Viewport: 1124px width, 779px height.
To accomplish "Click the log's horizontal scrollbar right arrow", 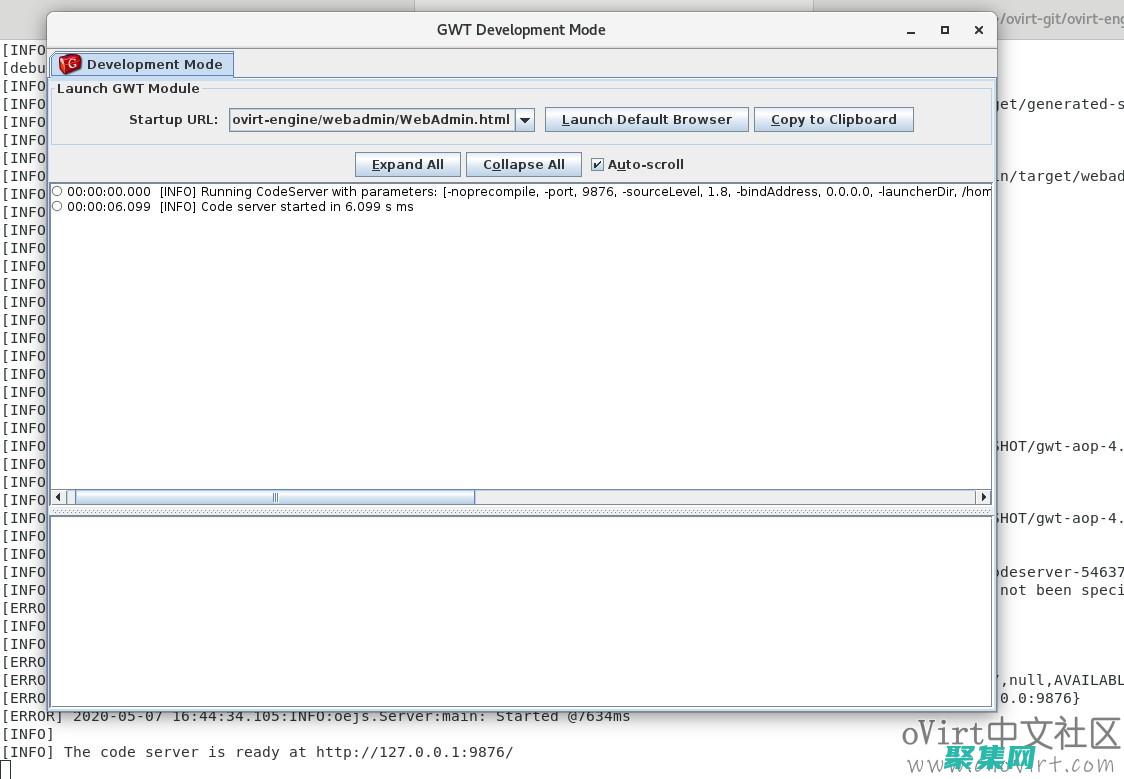I will coord(983,497).
